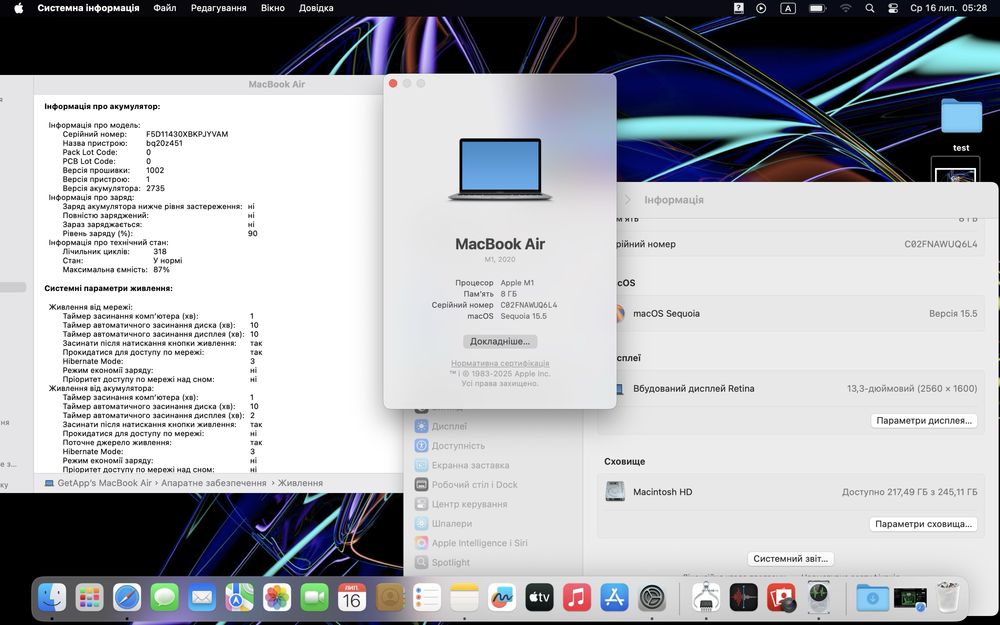
Task: Click the forward chevron beside Інформація title
Action: [628, 200]
